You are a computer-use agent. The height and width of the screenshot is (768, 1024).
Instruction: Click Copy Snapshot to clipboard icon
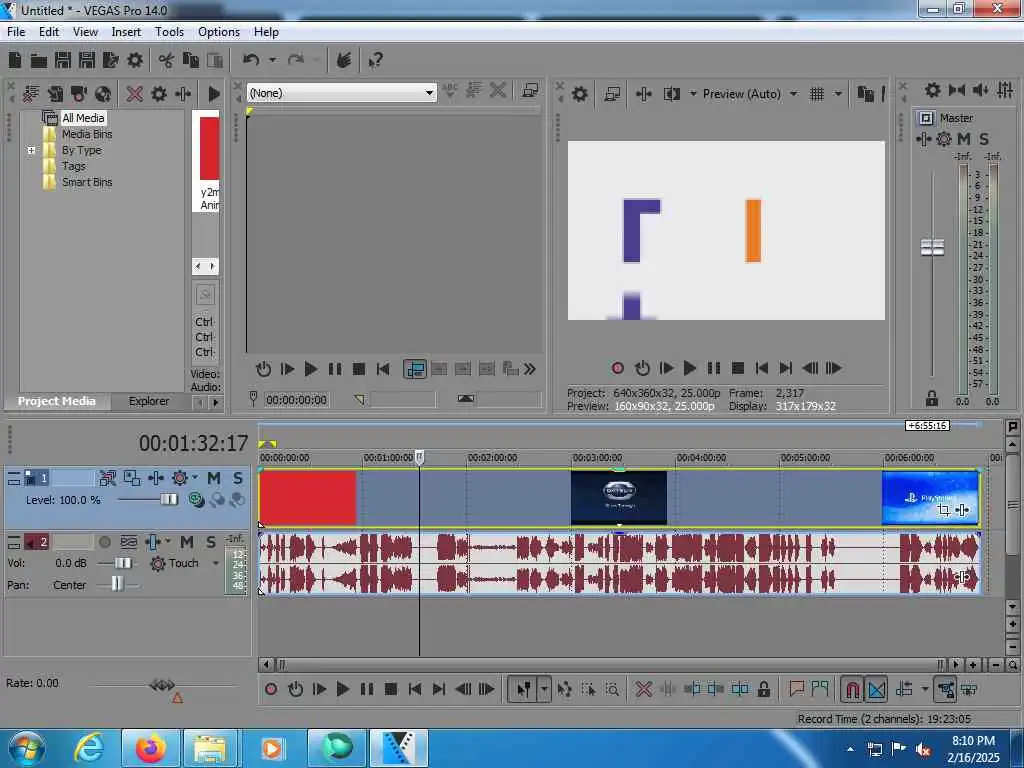(865, 94)
